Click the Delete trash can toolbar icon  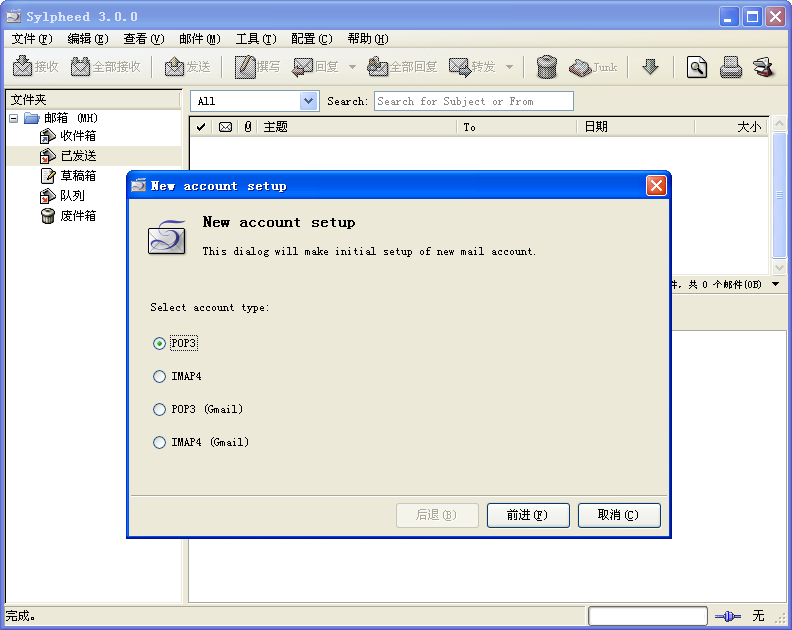[x=547, y=67]
